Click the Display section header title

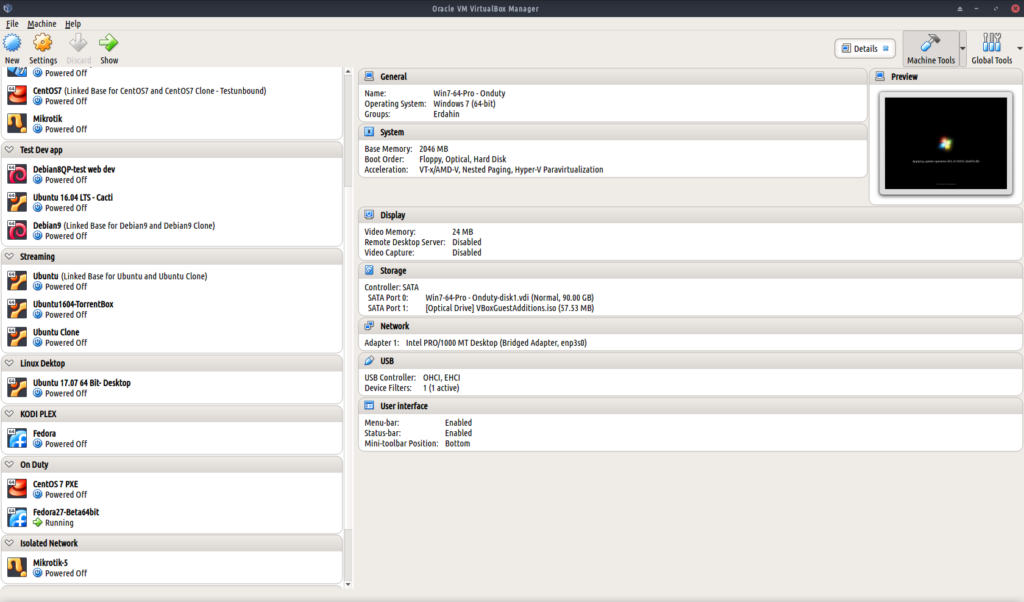[x=392, y=215]
